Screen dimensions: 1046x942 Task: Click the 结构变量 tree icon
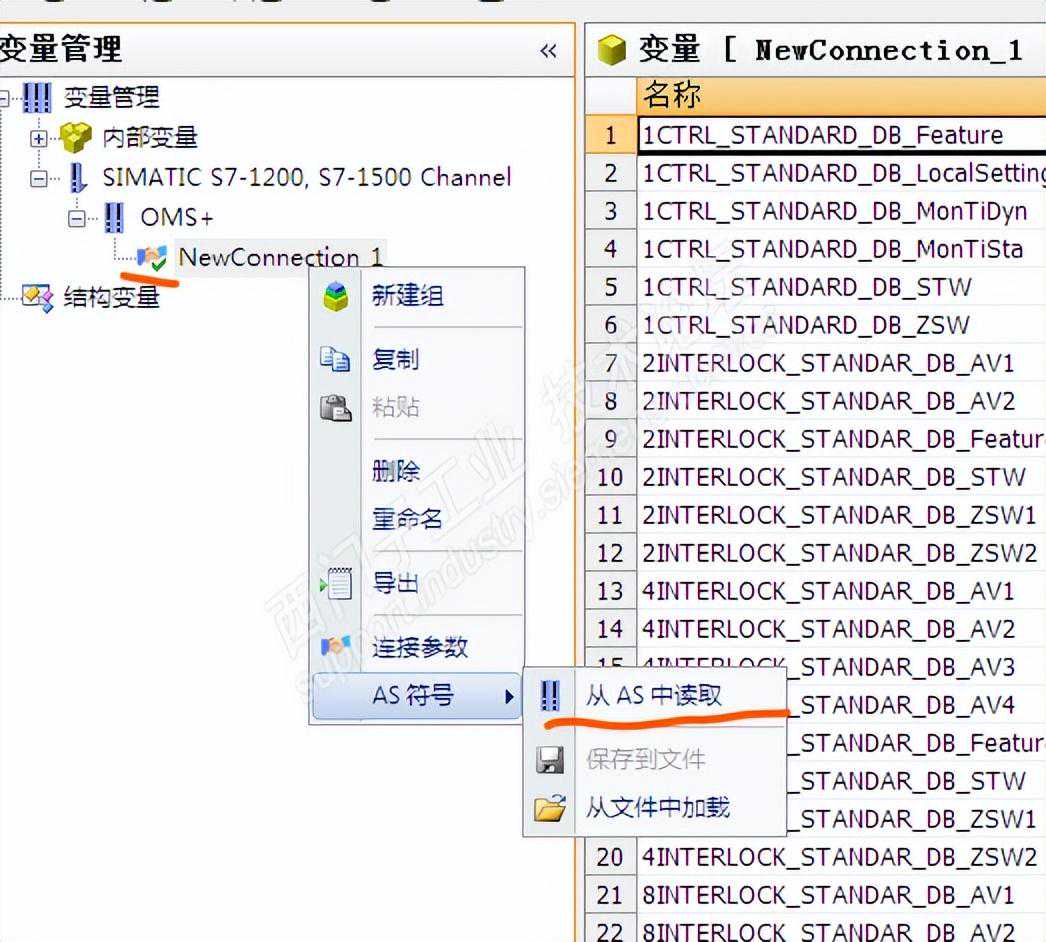37,297
